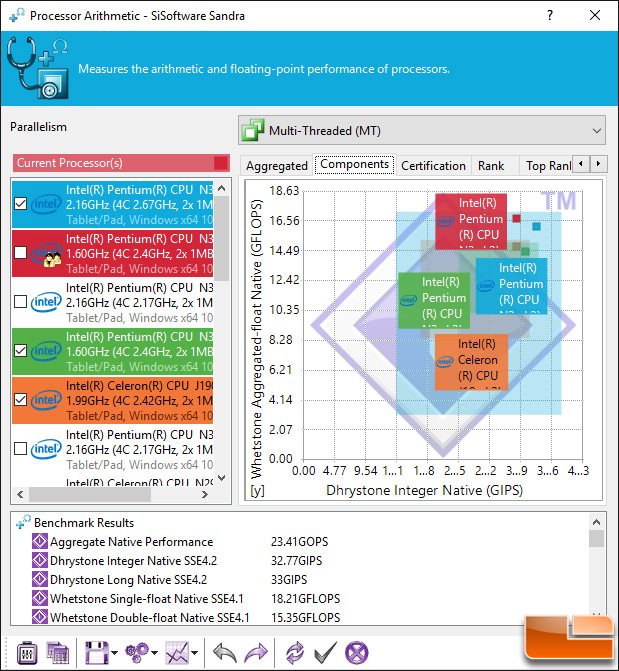Uncheck the green Pentium 1.60GHz processor box

tap(21, 351)
